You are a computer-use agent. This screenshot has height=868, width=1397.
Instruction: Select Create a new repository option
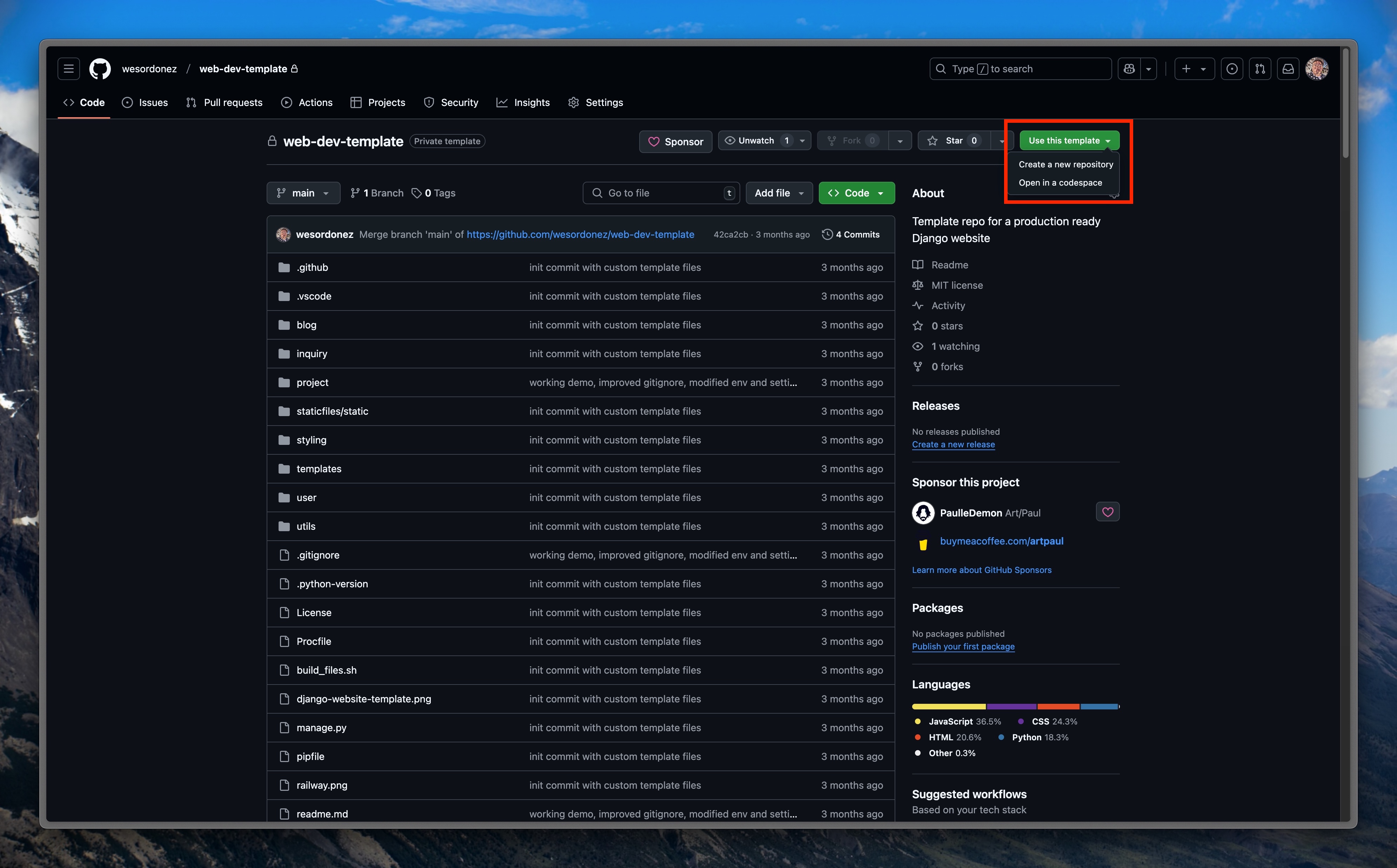tap(1065, 164)
